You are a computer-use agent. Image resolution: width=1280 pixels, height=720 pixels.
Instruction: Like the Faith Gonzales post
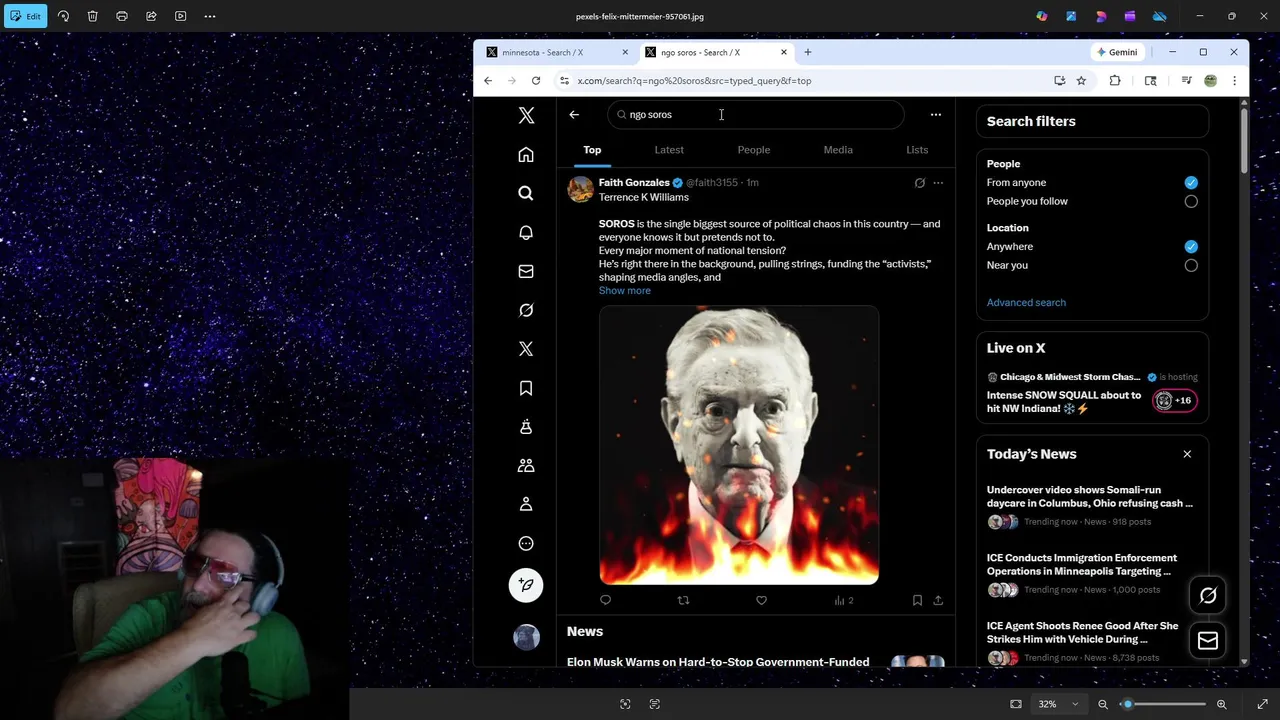761,600
